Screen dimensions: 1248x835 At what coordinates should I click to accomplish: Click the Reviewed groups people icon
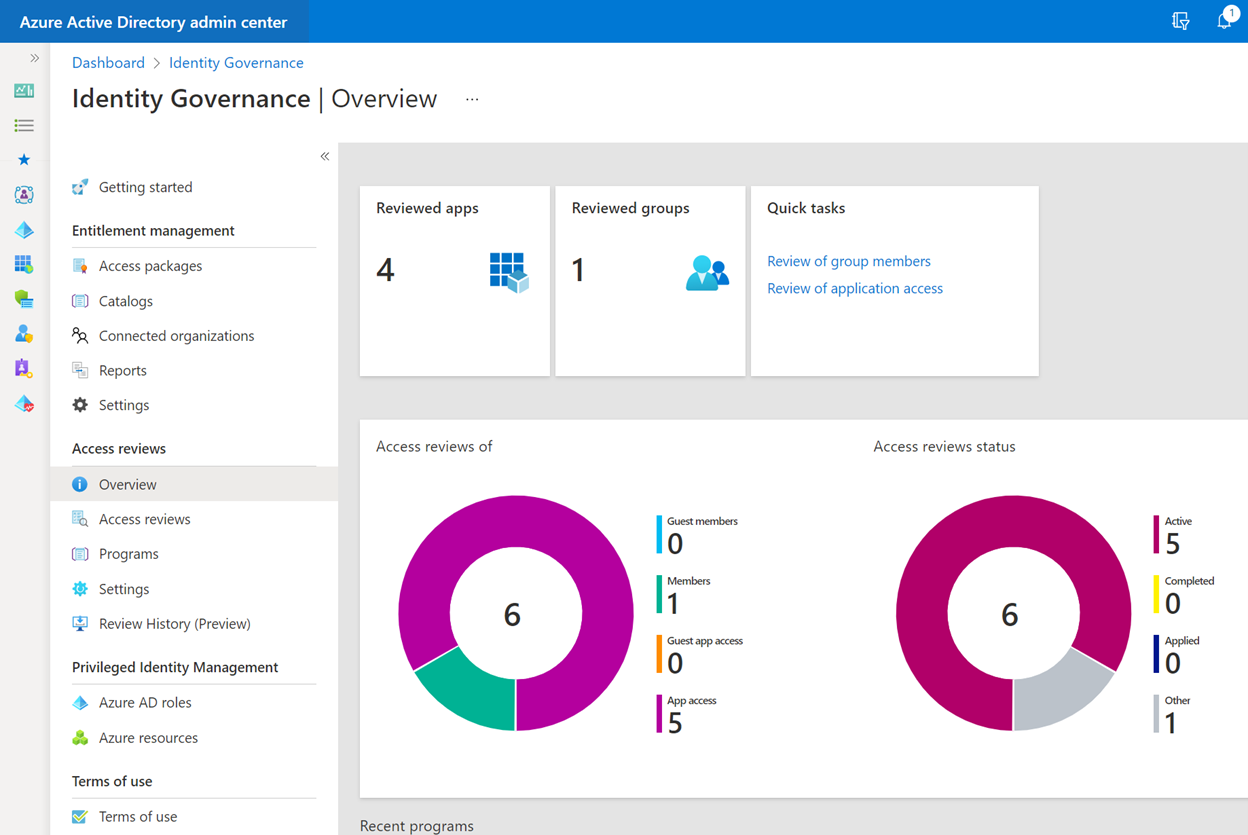click(x=707, y=273)
